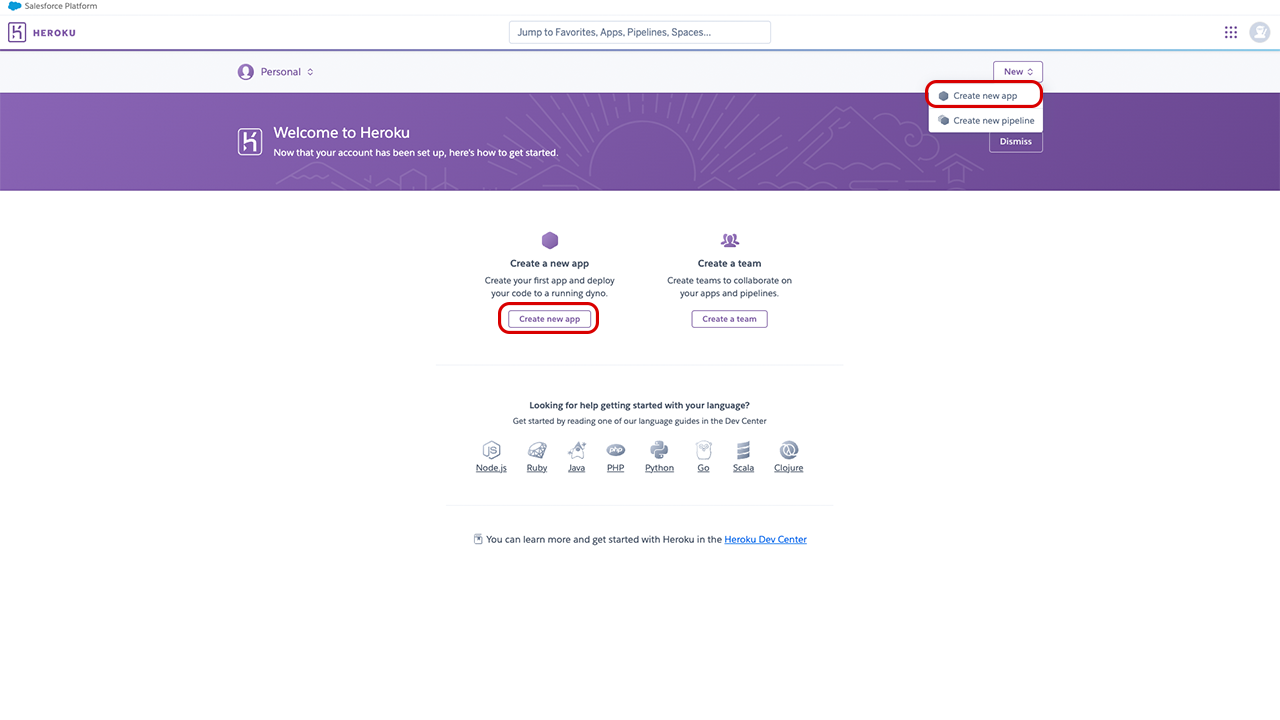
Task: Click the Python language guide icon
Action: tap(659, 451)
